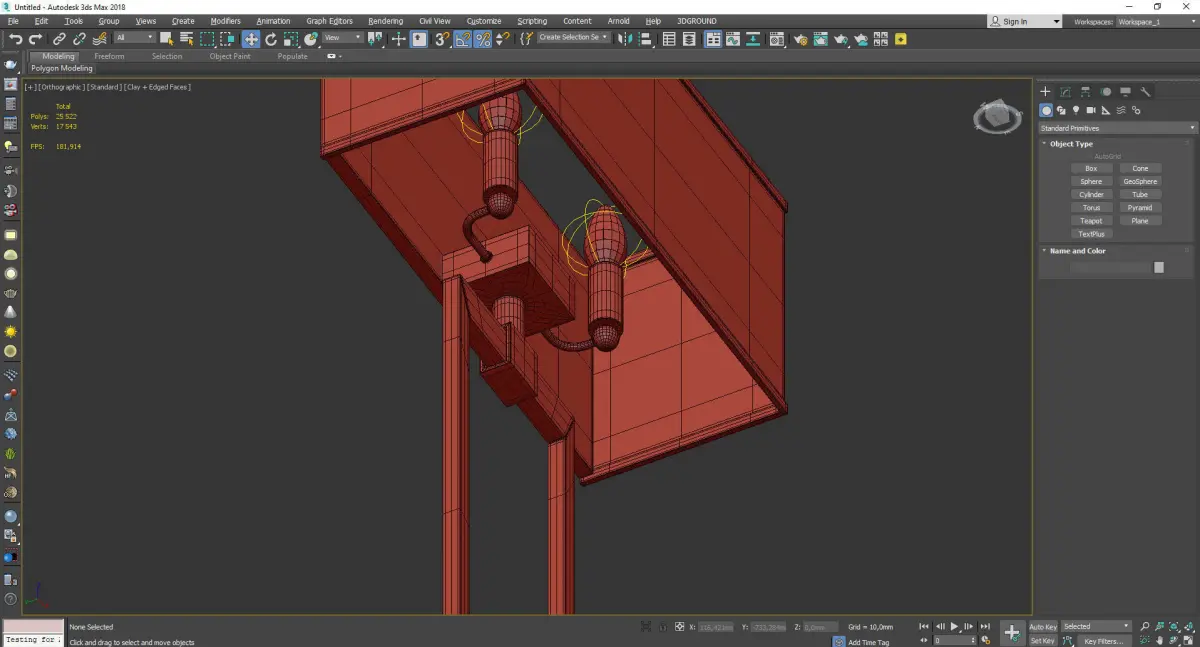Open the reference coordinate 'View' dropdown
Image resolution: width=1200 pixels, height=647 pixels.
342,38
